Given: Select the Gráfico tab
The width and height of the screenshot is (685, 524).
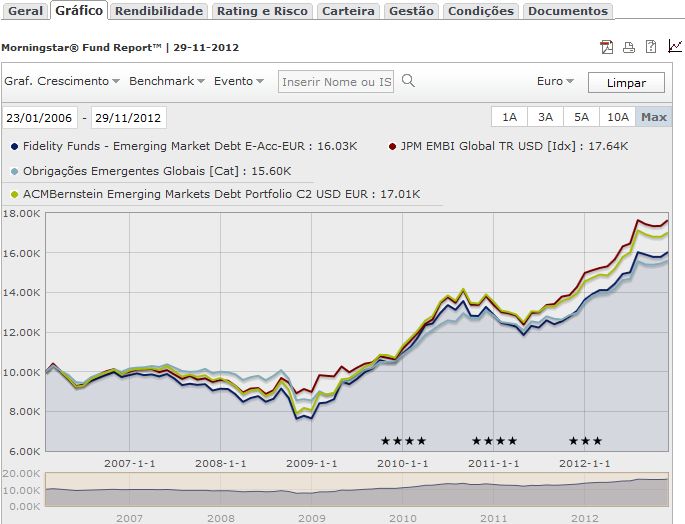Looking at the screenshot, I should pos(79,10).
